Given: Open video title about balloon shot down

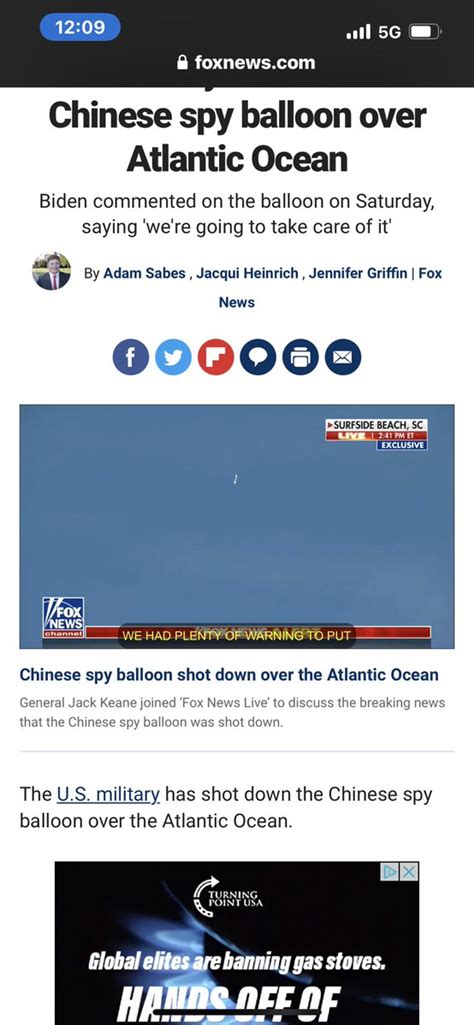Looking at the screenshot, I should (x=229, y=674).
